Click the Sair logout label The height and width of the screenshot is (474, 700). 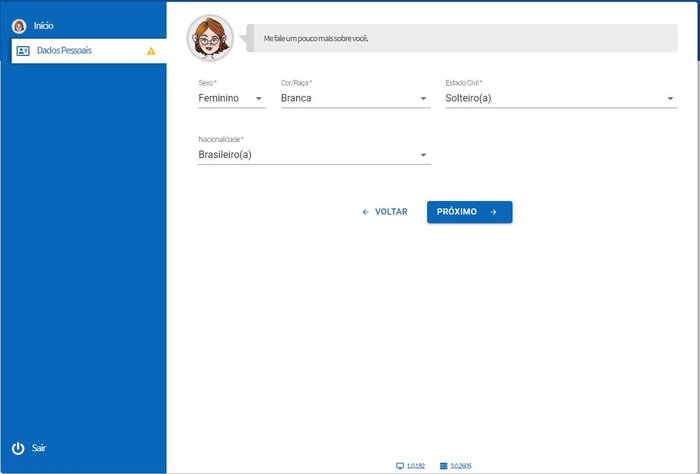39,448
